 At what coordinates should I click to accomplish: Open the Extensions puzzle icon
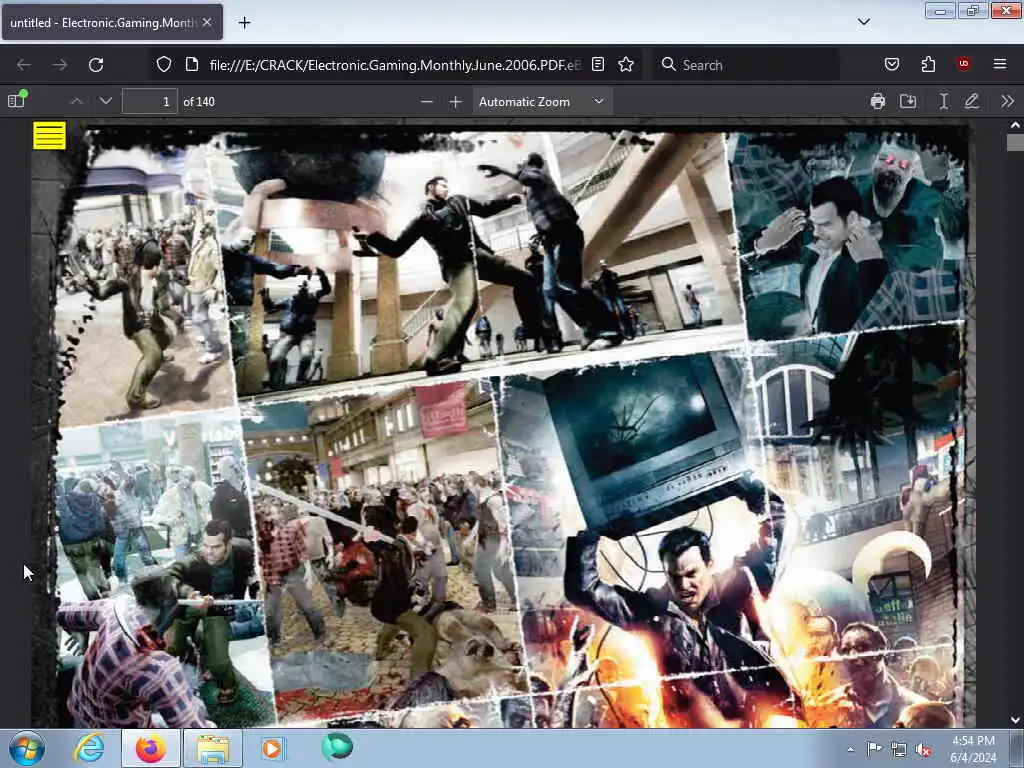click(928, 64)
